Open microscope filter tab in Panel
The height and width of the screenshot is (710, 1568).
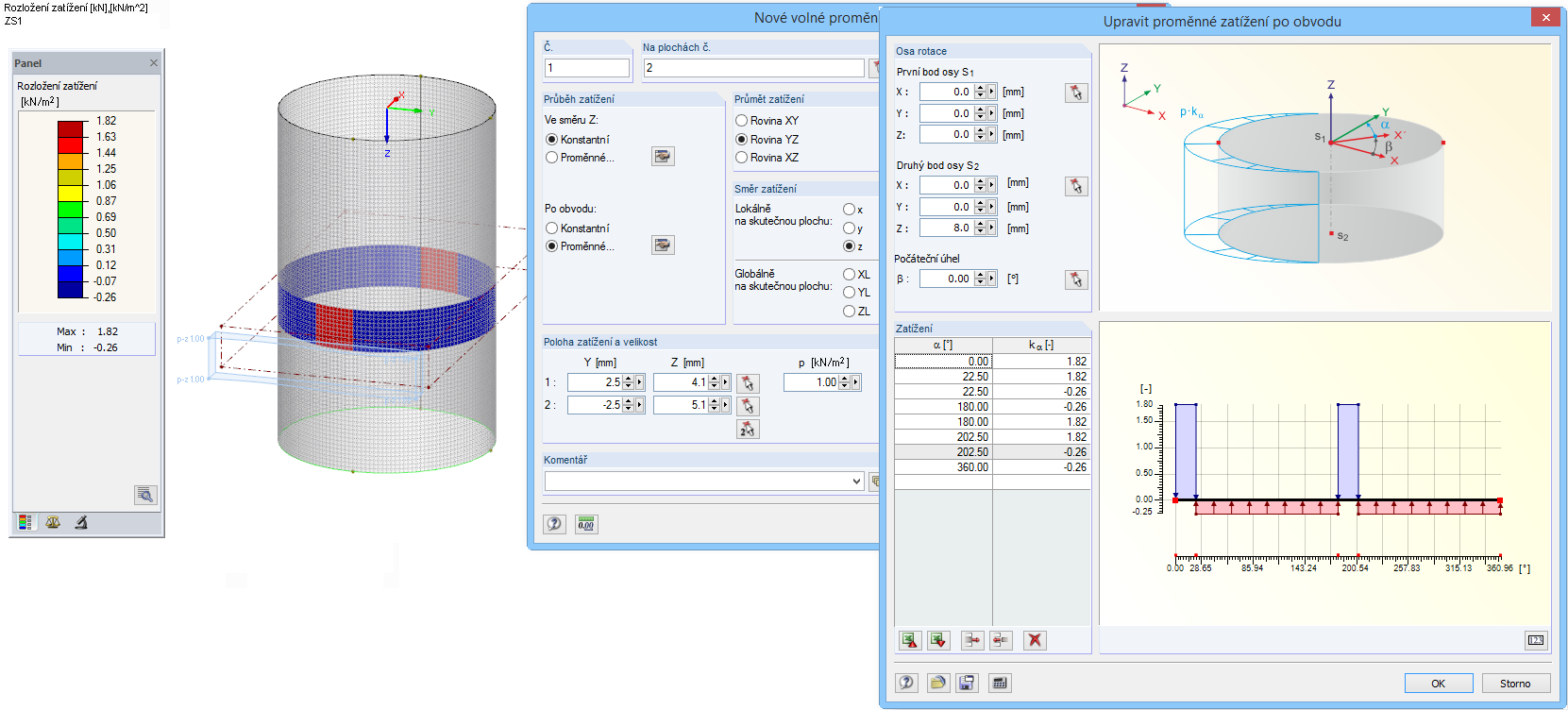(81, 522)
